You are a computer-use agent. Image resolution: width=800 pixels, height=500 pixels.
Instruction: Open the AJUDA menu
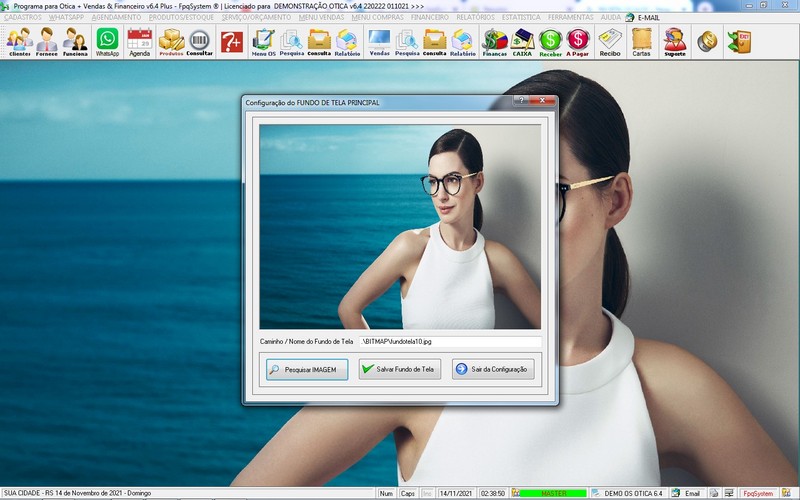tap(611, 17)
